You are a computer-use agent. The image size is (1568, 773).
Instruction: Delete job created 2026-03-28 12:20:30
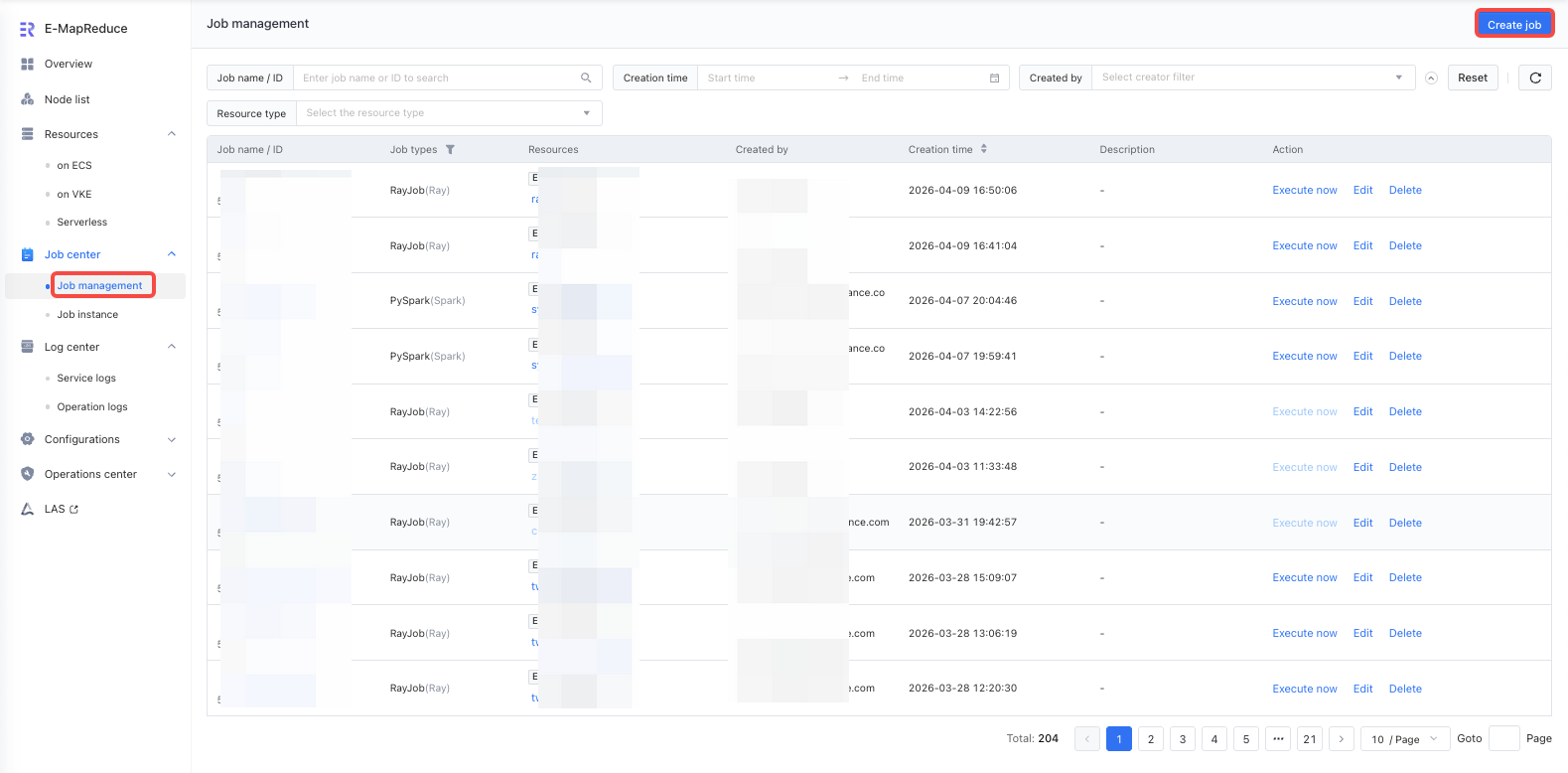click(1405, 689)
